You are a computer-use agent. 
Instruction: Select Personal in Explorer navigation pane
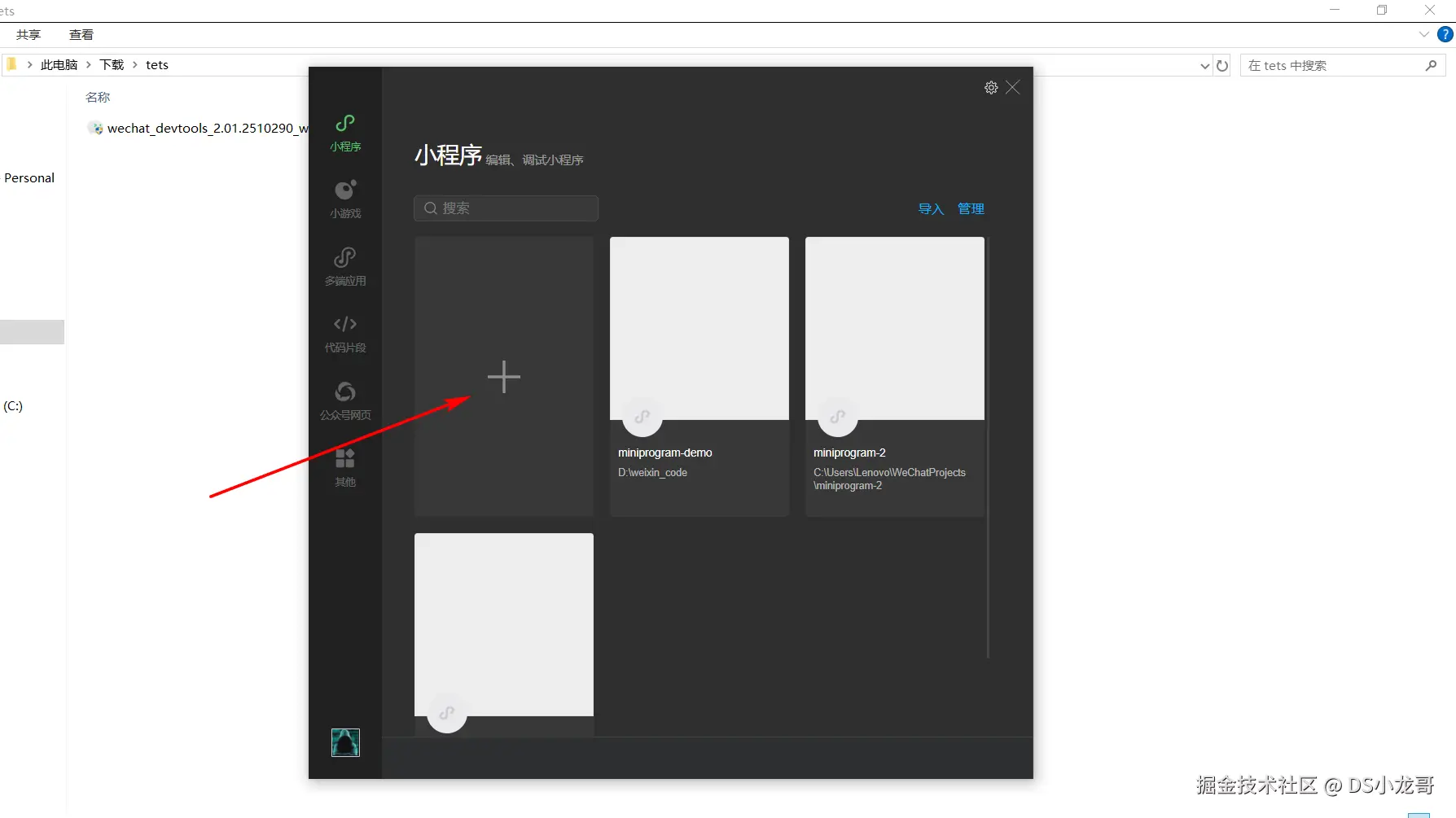[29, 178]
